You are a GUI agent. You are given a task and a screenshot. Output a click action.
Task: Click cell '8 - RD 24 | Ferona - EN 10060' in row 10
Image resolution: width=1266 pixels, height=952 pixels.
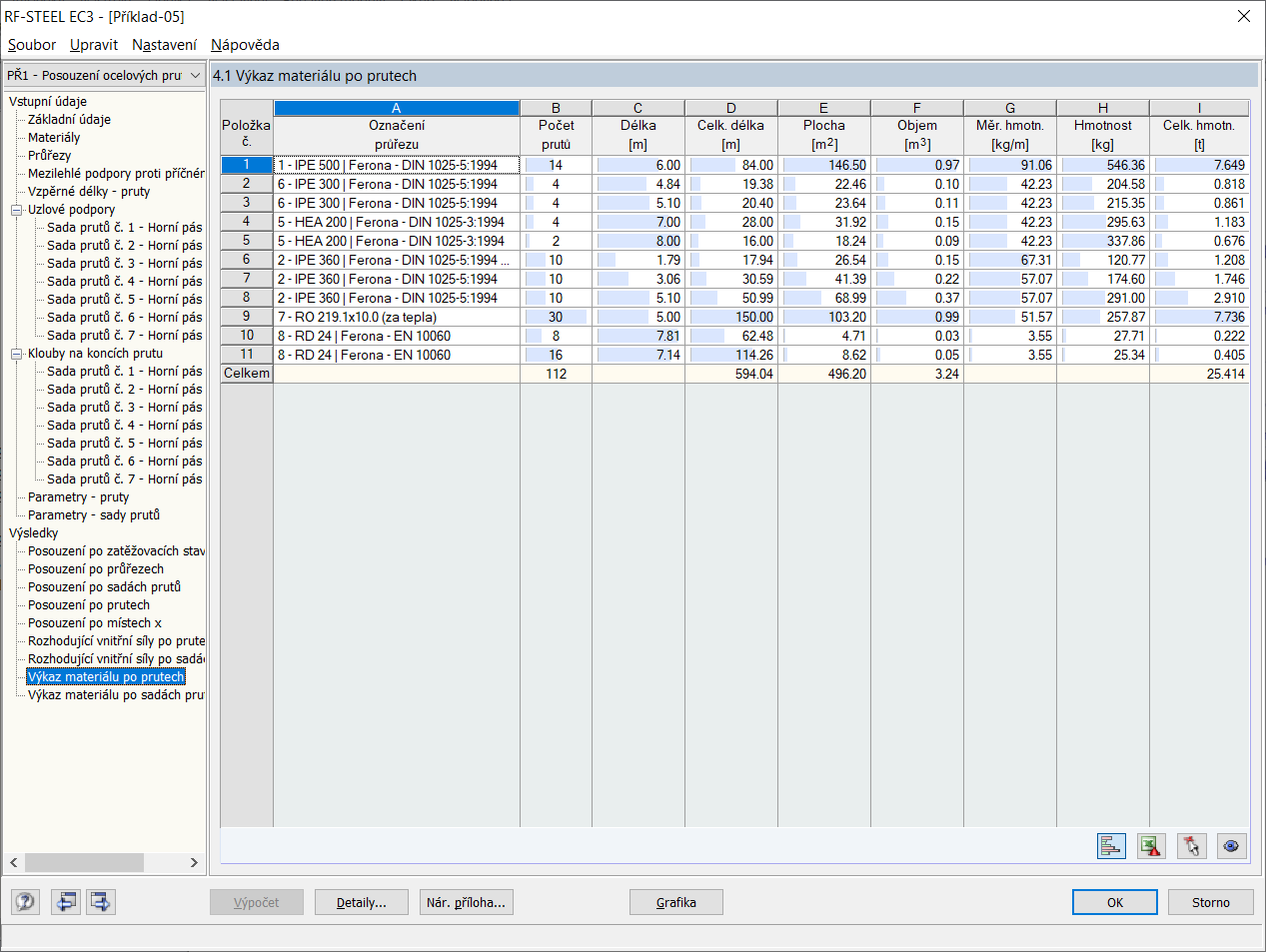pyautogui.click(x=397, y=336)
